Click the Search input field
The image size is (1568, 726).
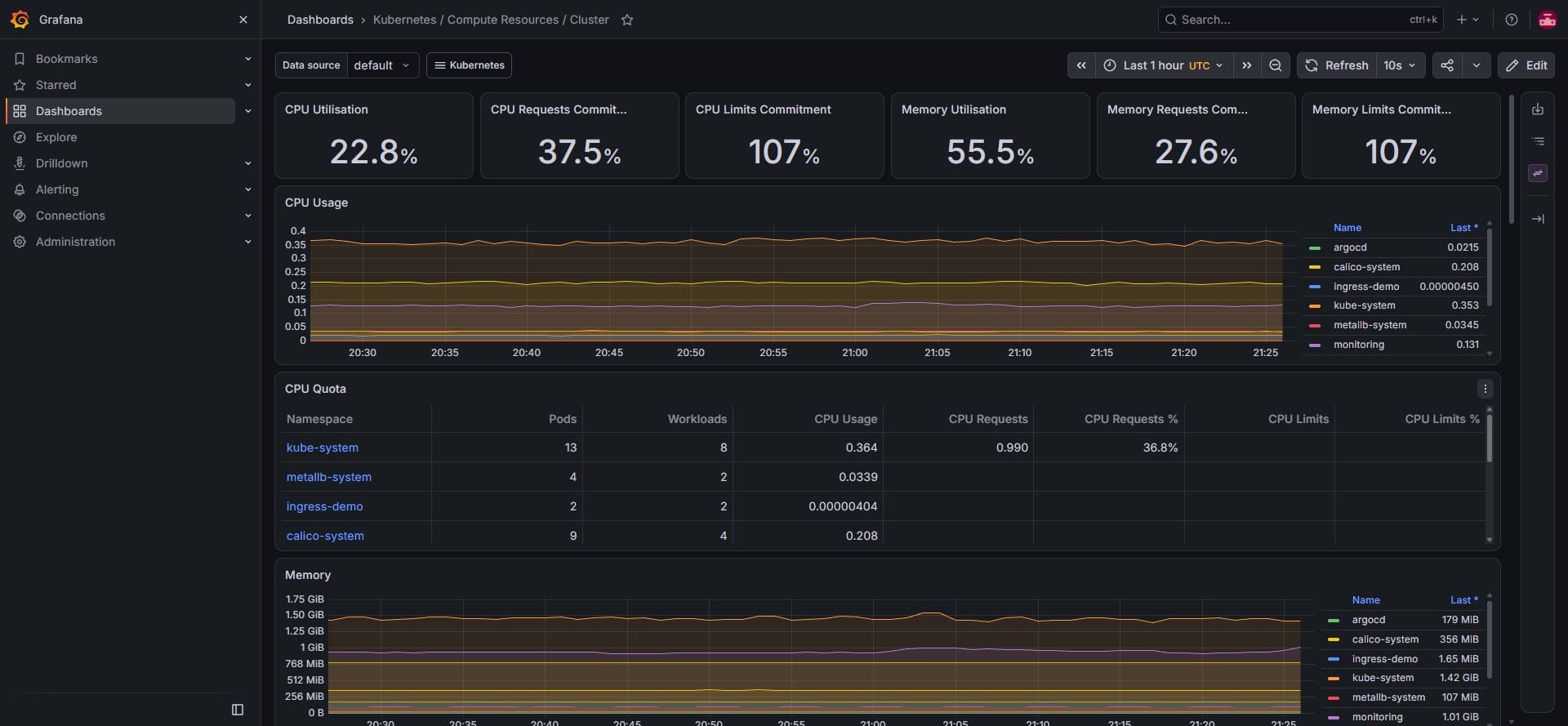pyautogui.click(x=1300, y=20)
